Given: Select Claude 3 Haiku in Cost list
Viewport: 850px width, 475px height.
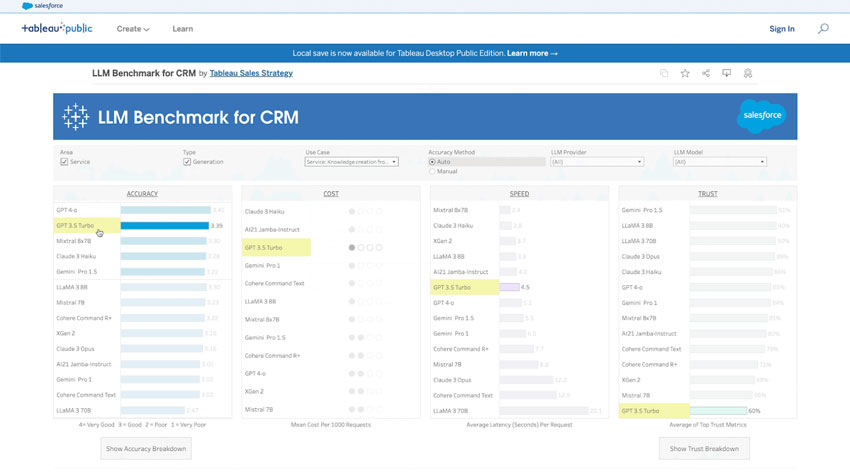Looking at the screenshot, I should pos(265,211).
